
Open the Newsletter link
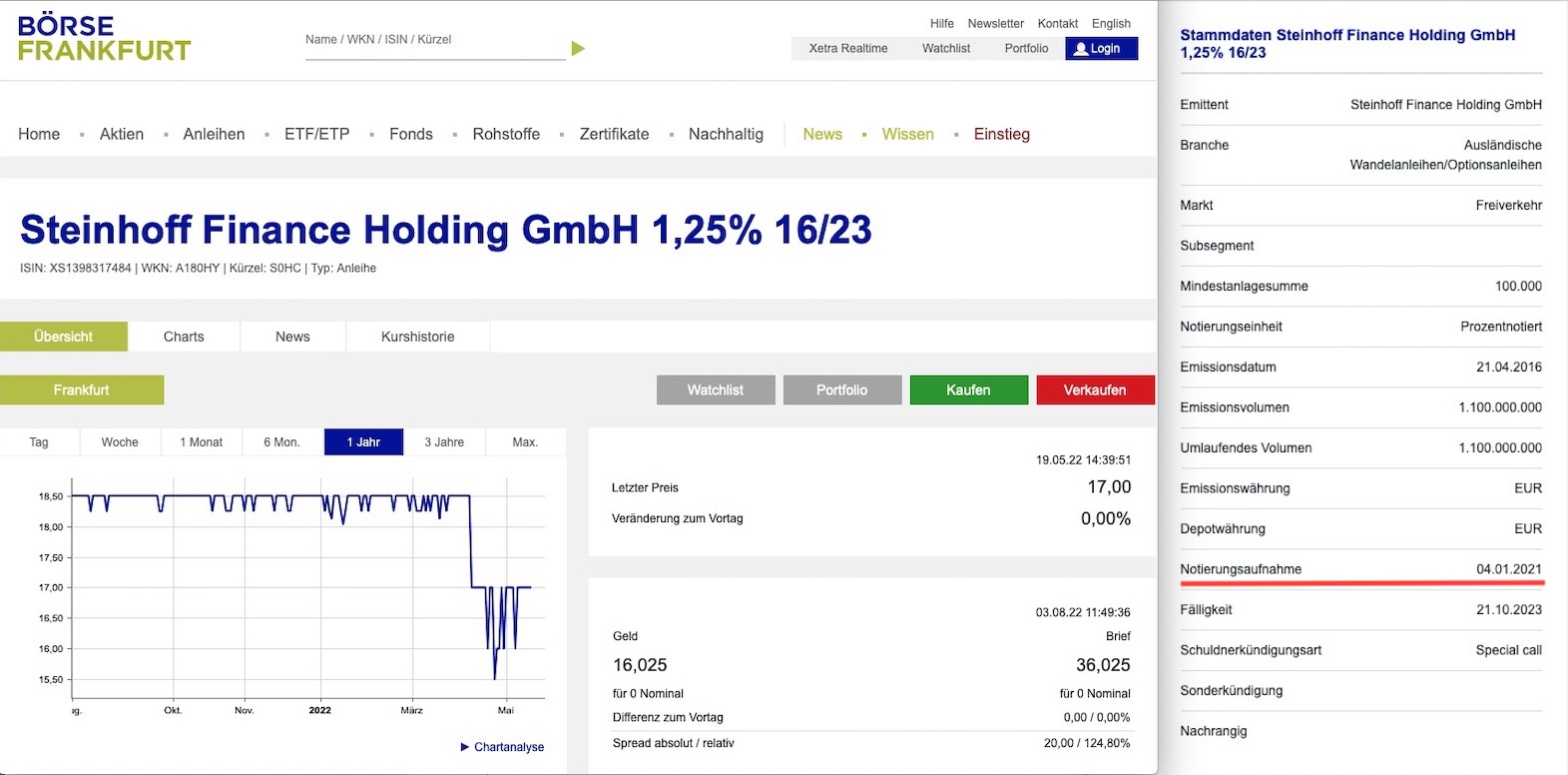point(996,23)
